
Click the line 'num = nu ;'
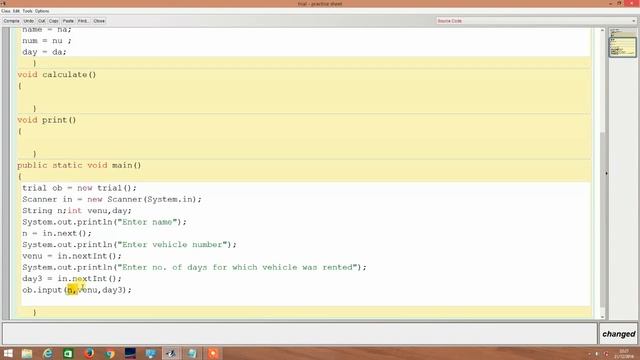tap(47, 41)
